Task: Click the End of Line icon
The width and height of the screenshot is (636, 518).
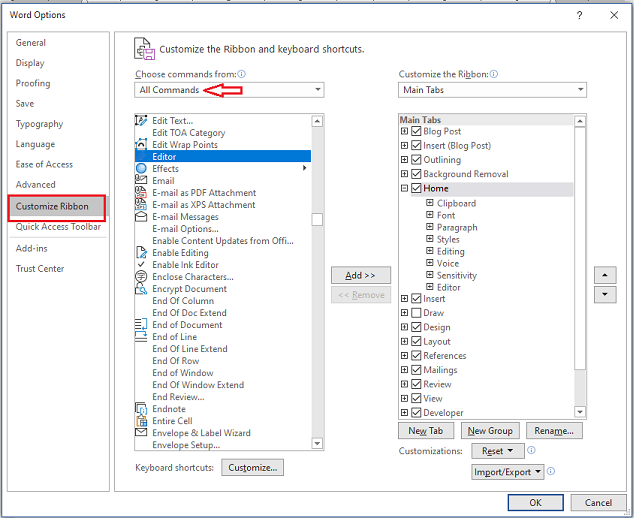Action: [x=141, y=337]
